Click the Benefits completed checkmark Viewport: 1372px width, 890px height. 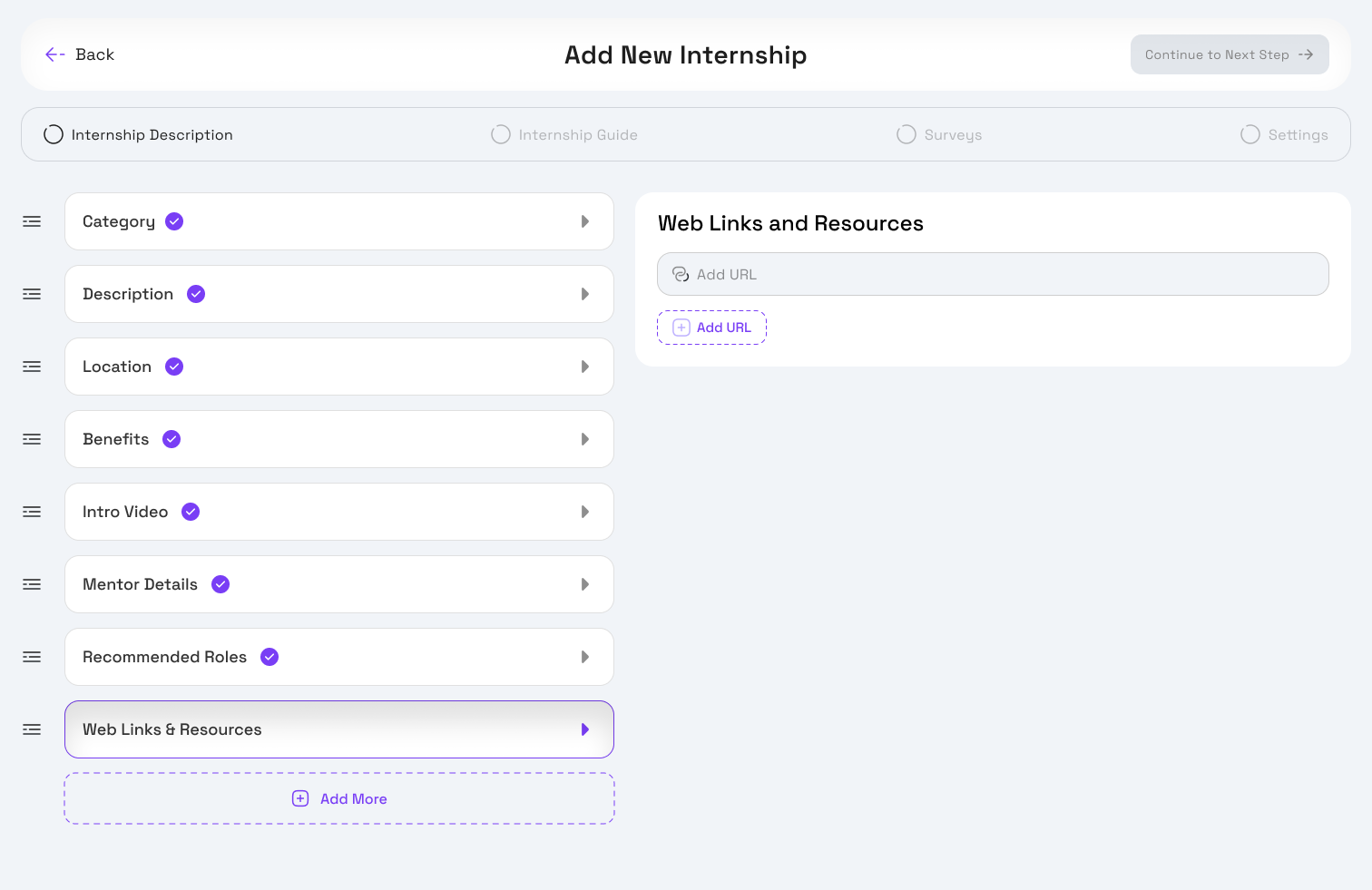(171, 439)
